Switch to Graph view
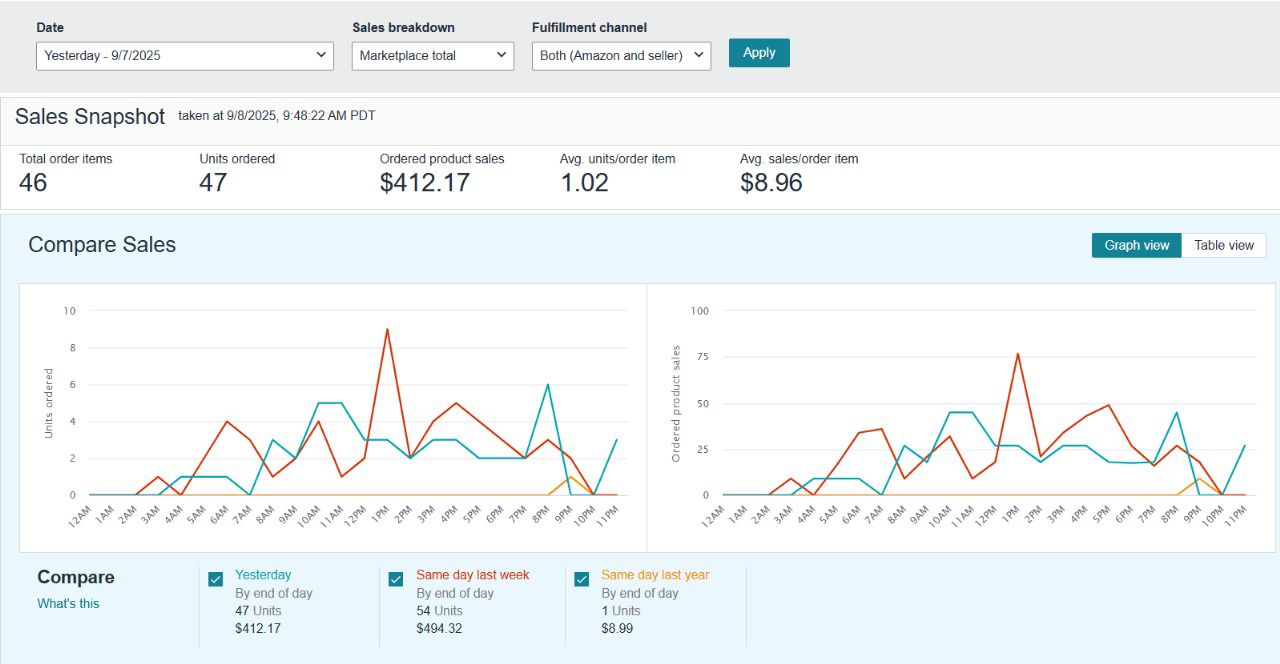The width and height of the screenshot is (1280, 664). coord(1136,246)
